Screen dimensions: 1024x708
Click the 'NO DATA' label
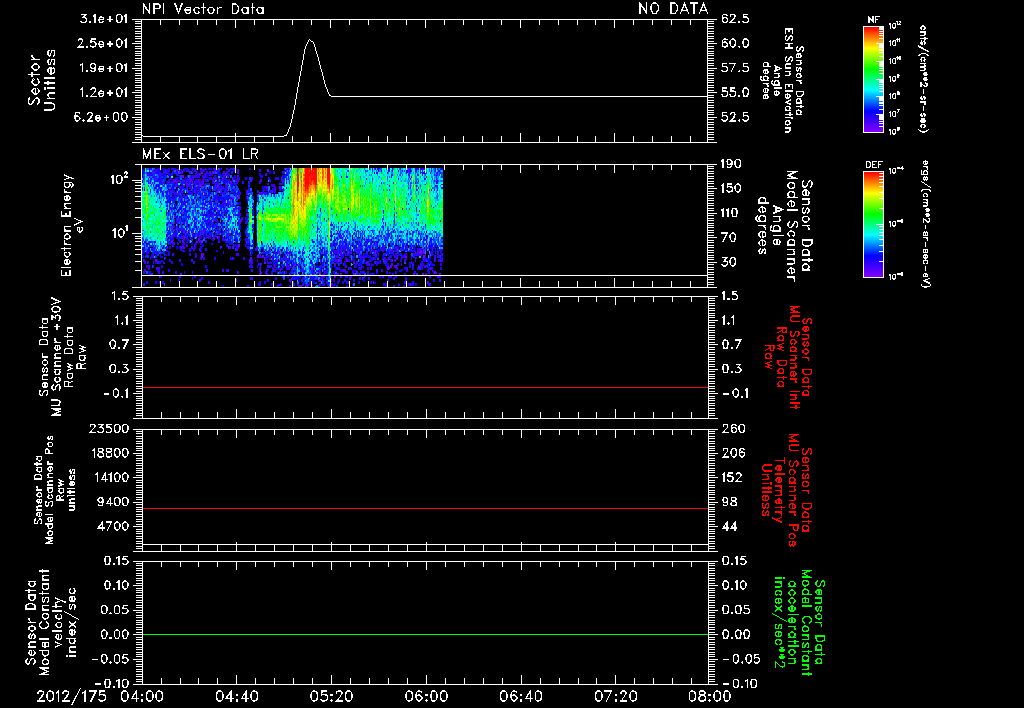point(673,9)
